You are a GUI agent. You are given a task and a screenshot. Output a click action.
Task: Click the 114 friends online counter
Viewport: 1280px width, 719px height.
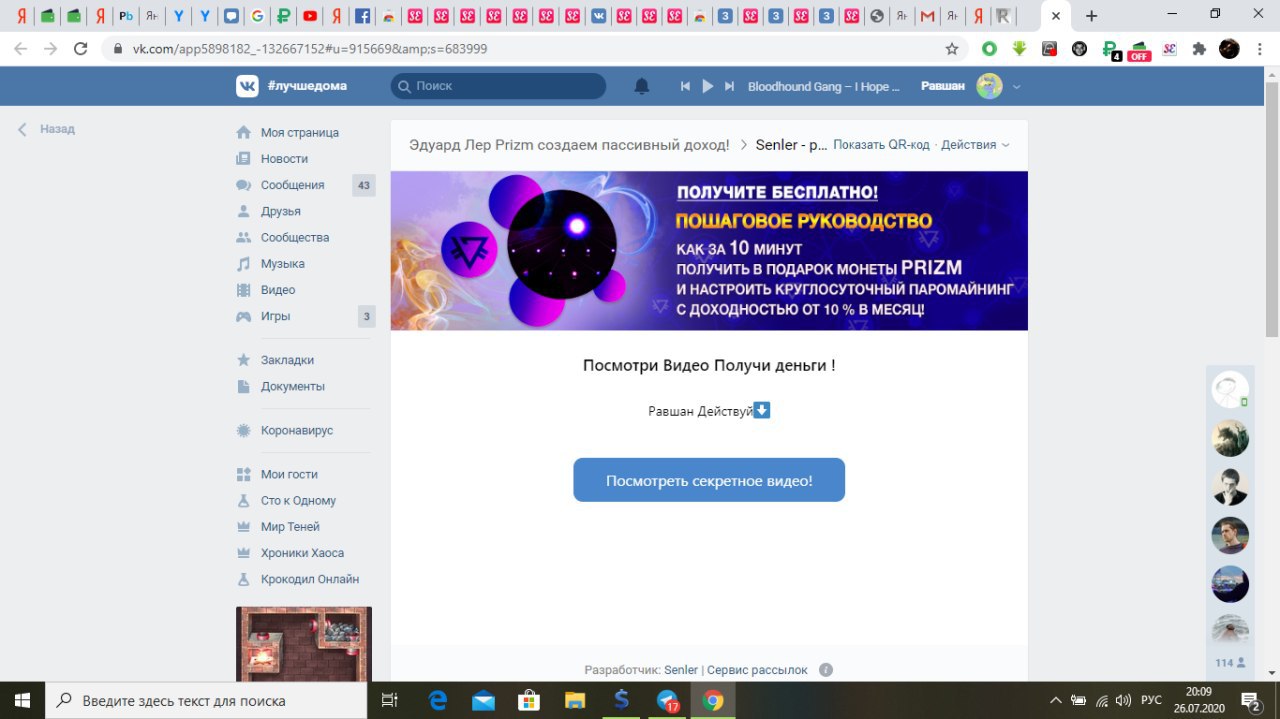(1230, 663)
